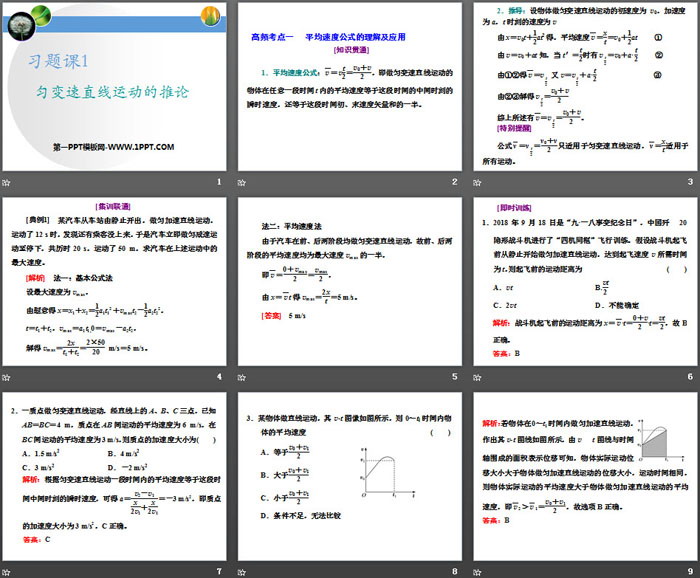Open slide 8 with the v-t graph question
Image resolution: width=700 pixels, height=578 pixels.
[350, 477]
